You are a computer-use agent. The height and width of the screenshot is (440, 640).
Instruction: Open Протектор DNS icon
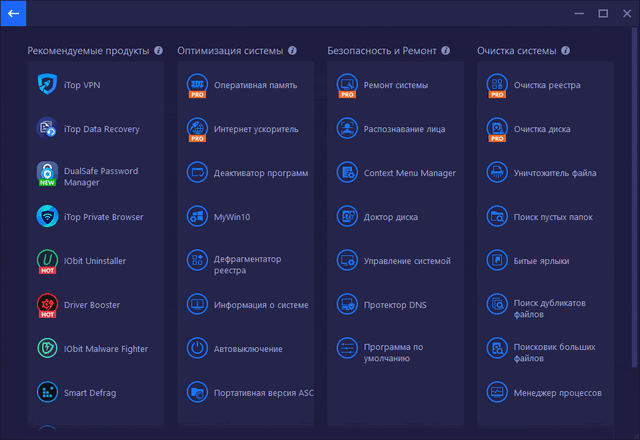click(x=347, y=304)
